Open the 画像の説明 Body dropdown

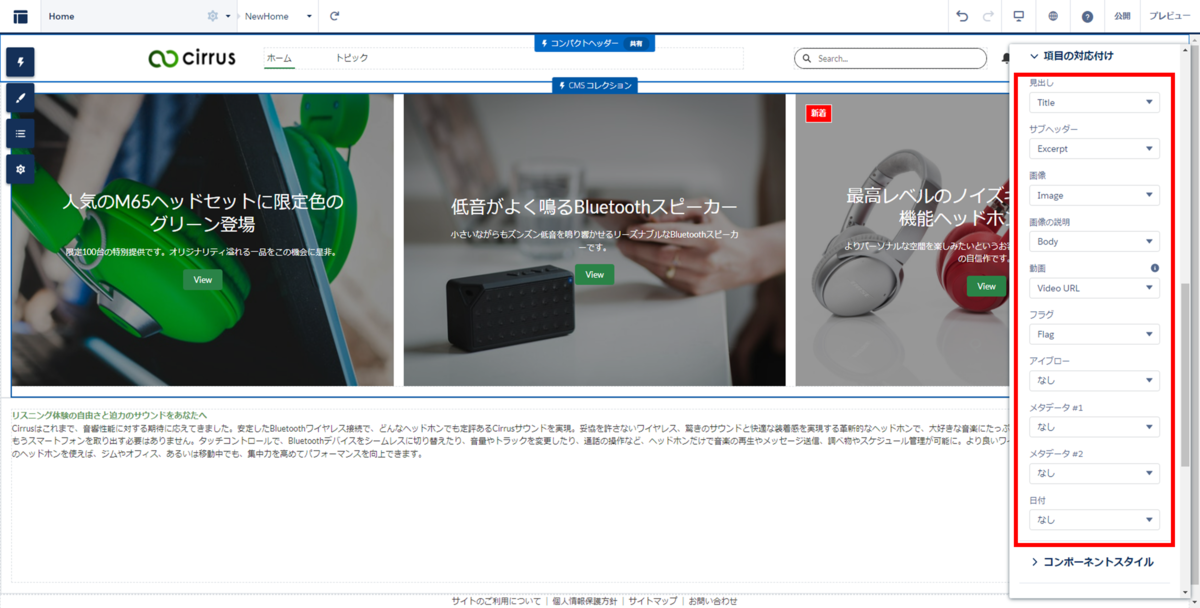click(x=1094, y=241)
